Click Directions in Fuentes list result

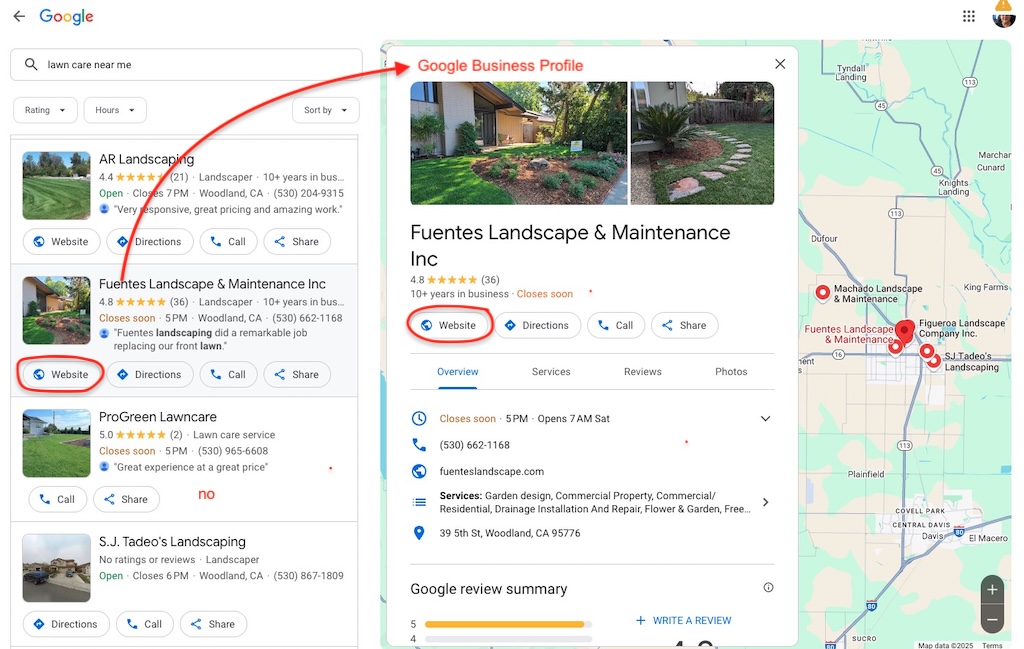tap(150, 374)
